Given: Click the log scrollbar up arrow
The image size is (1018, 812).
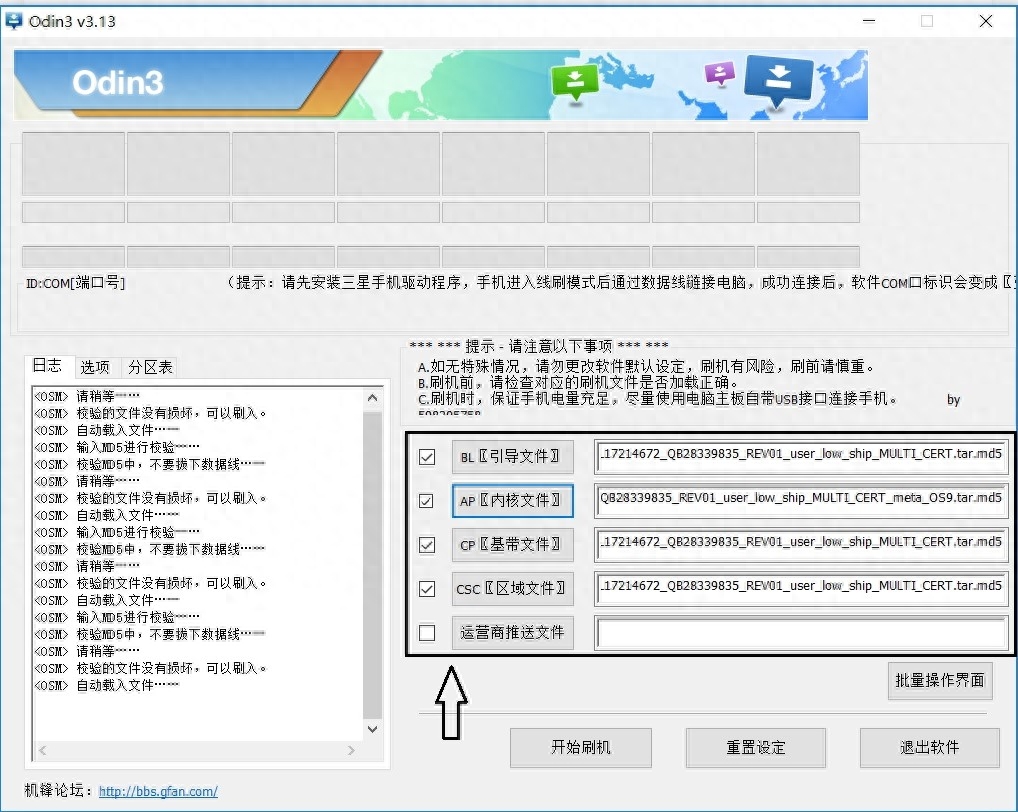Looking at the screenshot, I should tap(373, 397).
